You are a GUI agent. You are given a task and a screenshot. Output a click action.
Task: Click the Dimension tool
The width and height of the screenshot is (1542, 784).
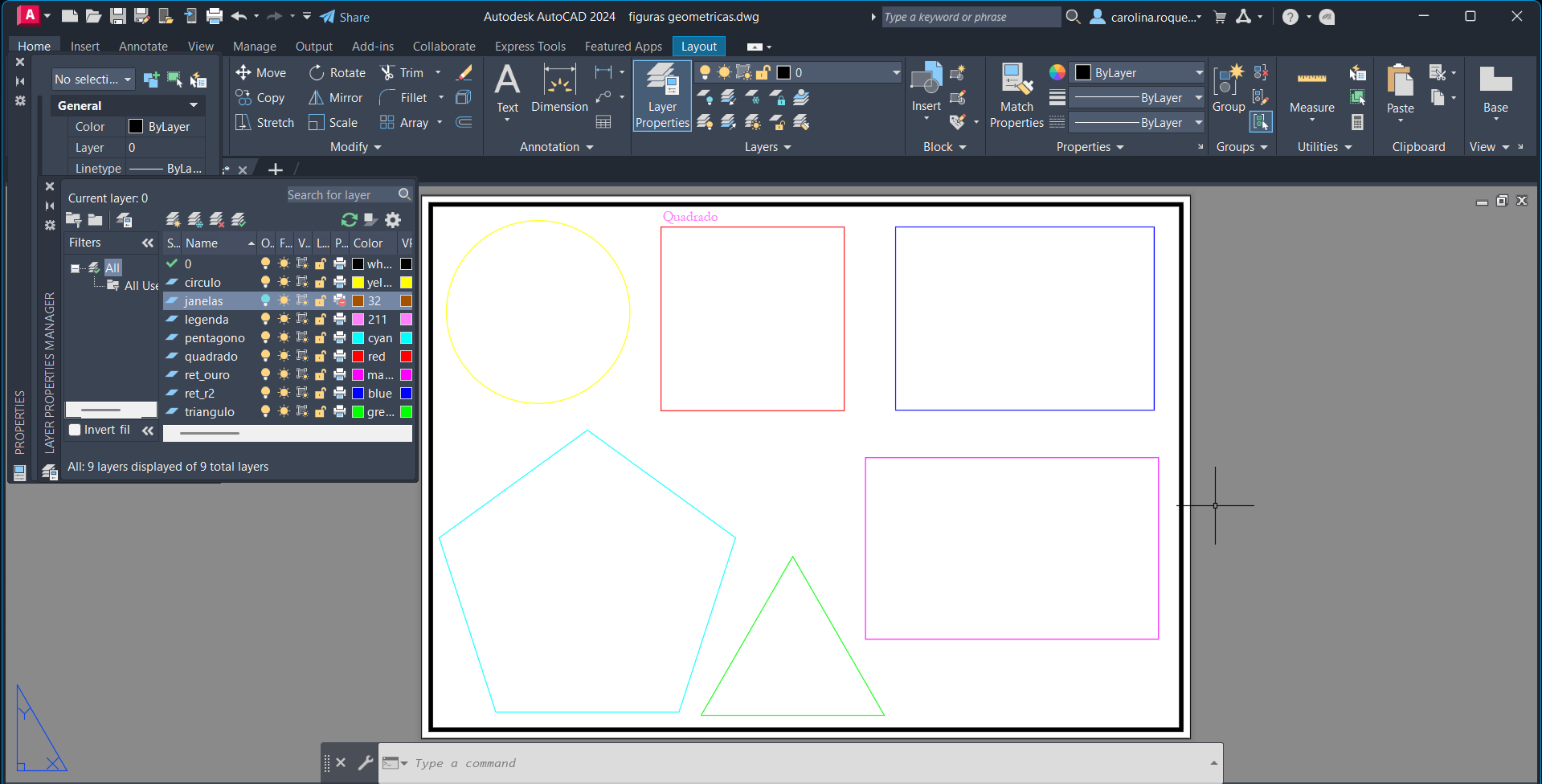pos(559,90)
